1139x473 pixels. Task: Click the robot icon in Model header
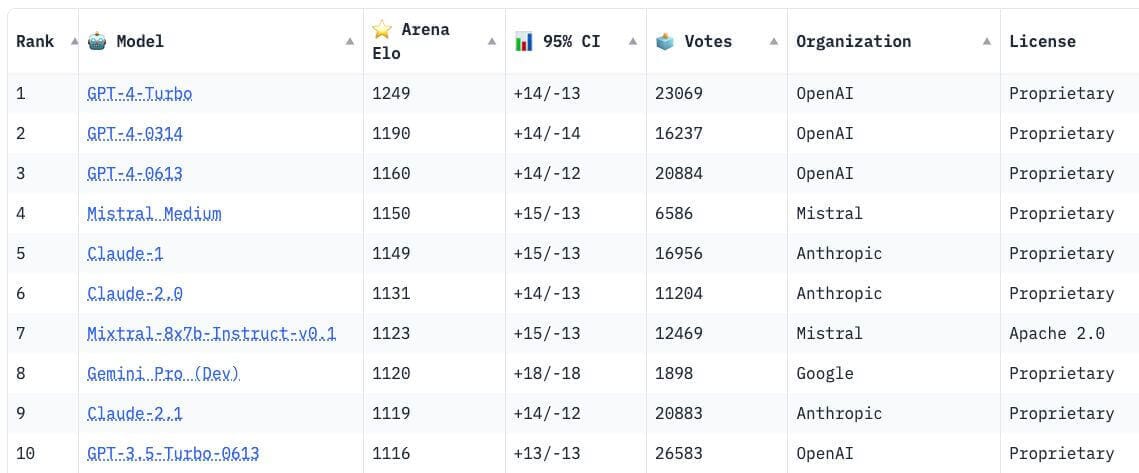point(97,41)
